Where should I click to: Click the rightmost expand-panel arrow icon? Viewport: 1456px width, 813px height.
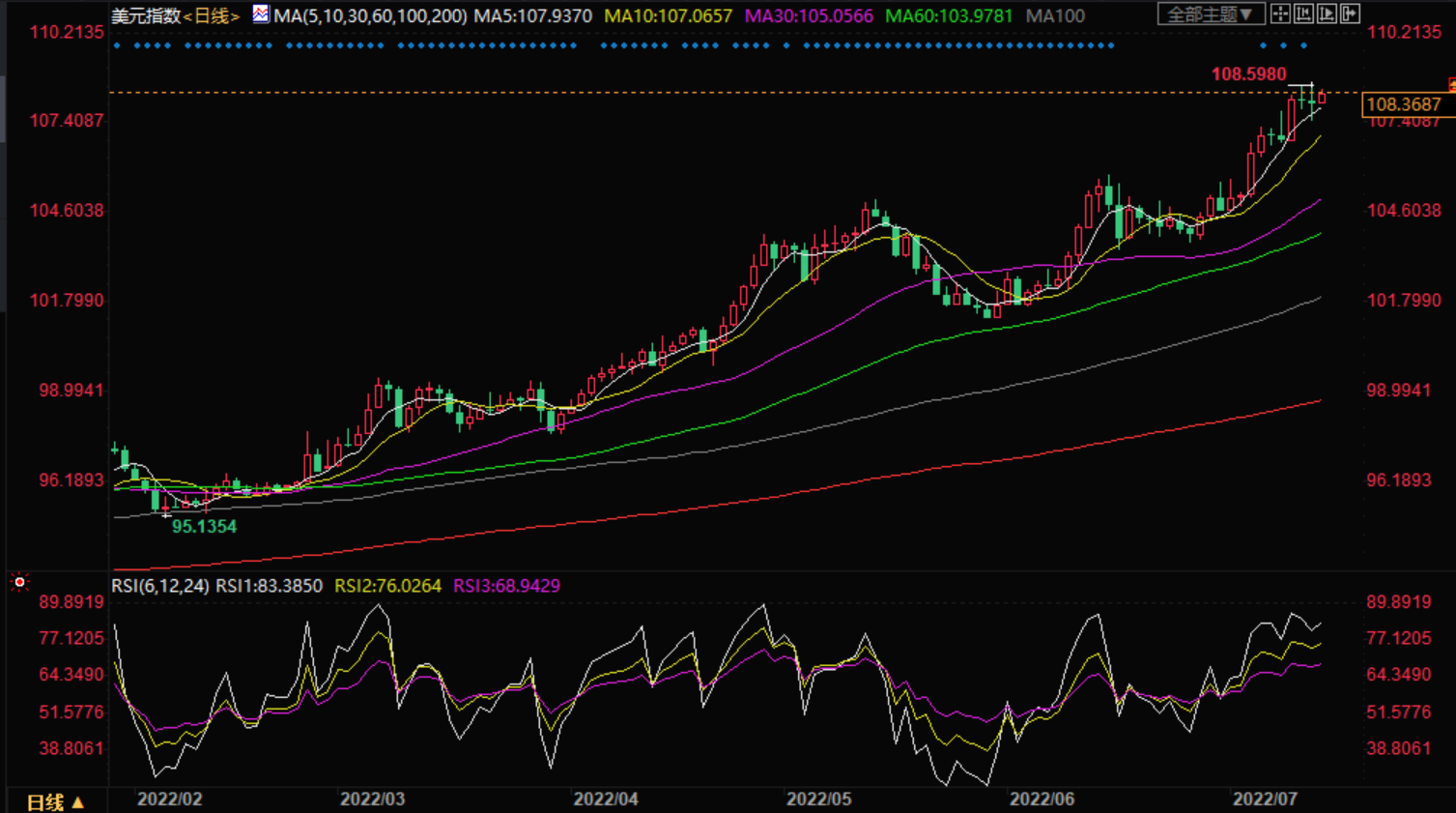pyautogui.click(x=1350, y=14)
